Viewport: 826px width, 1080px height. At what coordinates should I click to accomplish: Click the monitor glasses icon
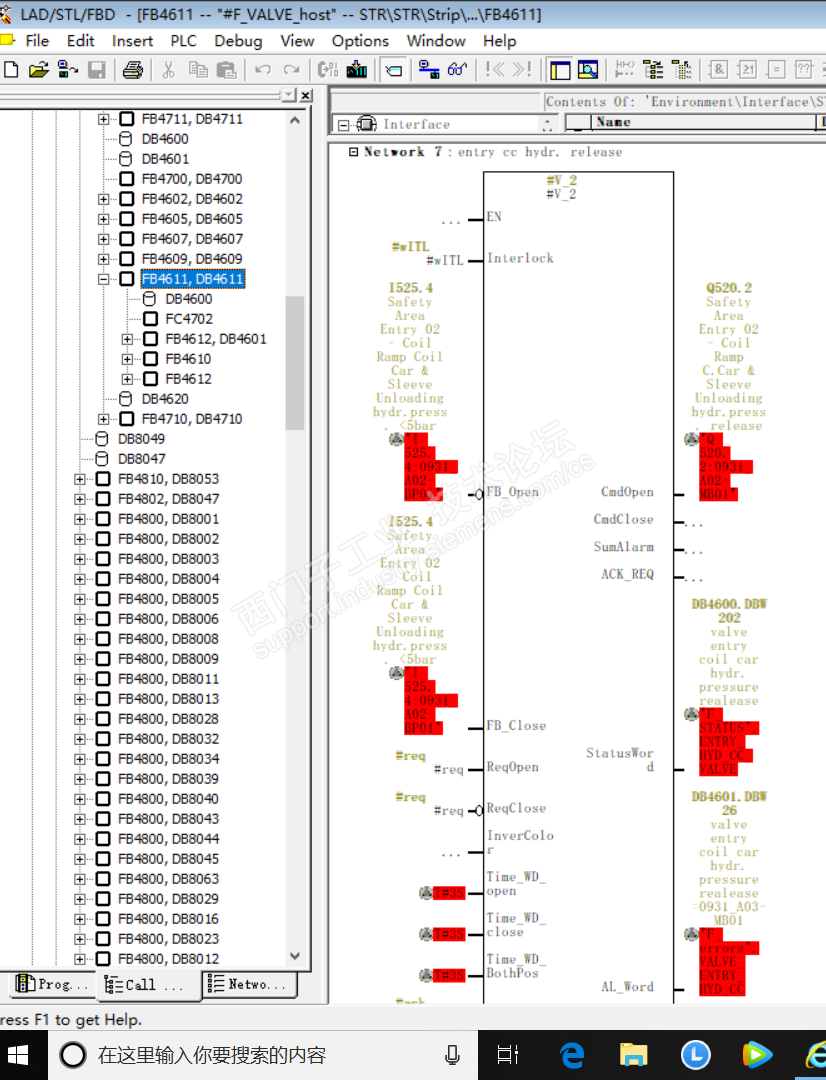click(x=457, y=69)
